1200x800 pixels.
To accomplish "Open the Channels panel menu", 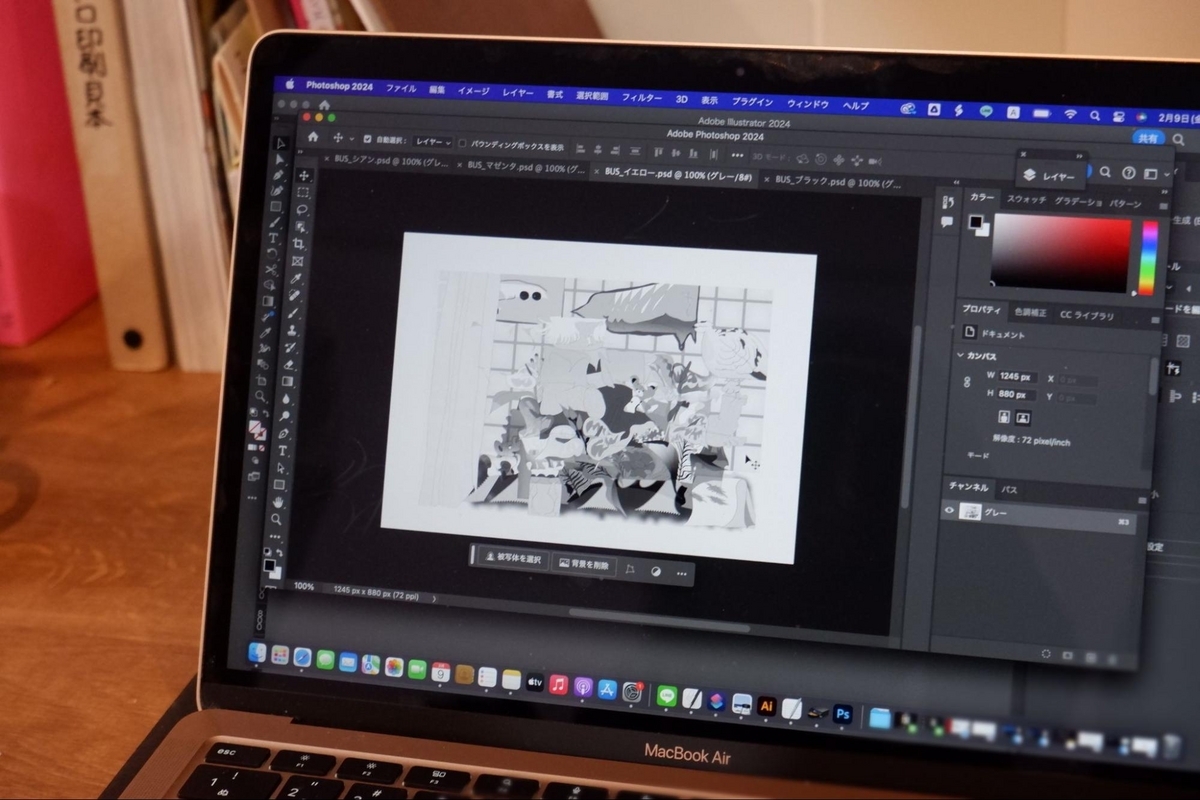I will tap(1141, 500).
